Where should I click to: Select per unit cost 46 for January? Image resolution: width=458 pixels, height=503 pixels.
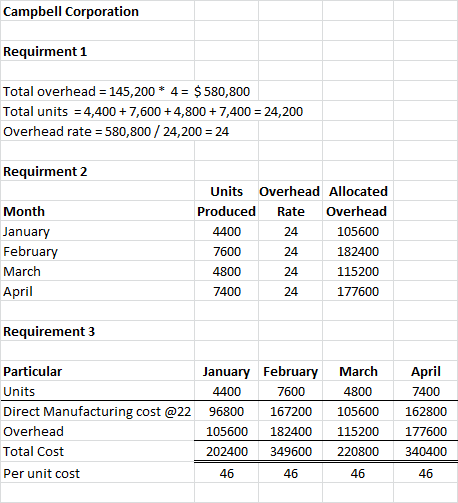227,474
